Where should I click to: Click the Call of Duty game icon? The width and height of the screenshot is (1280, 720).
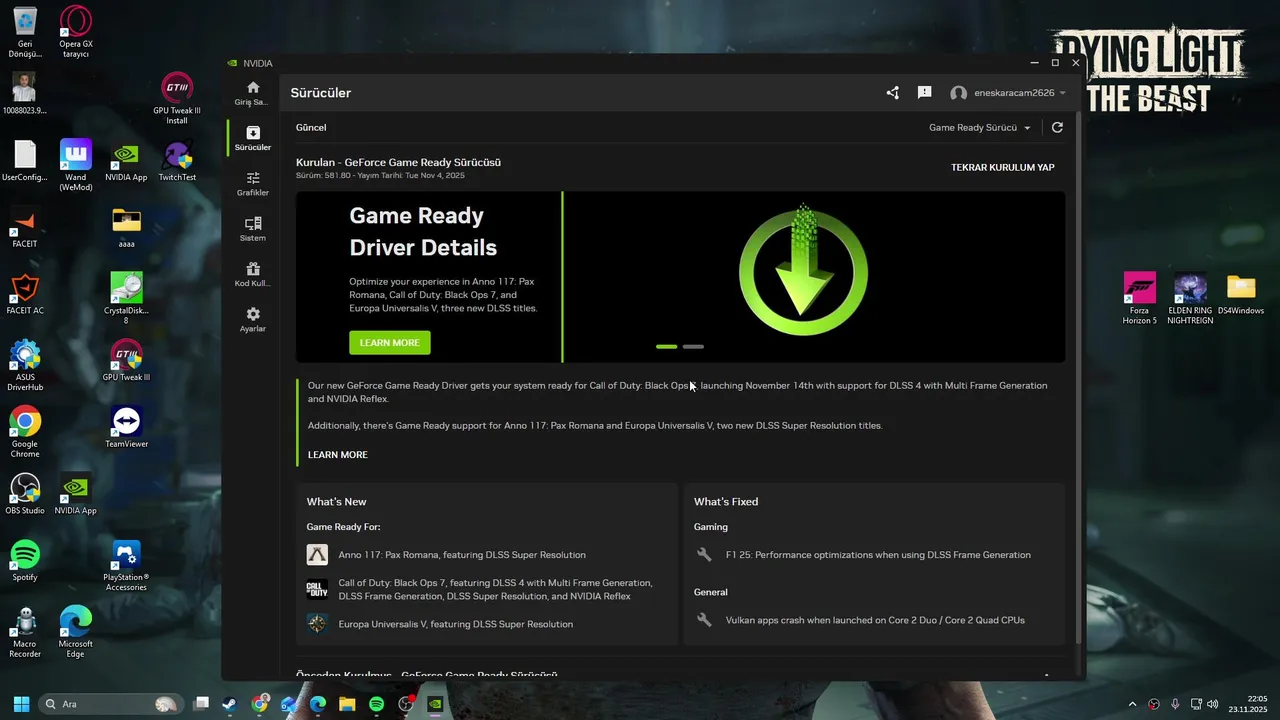317,590
